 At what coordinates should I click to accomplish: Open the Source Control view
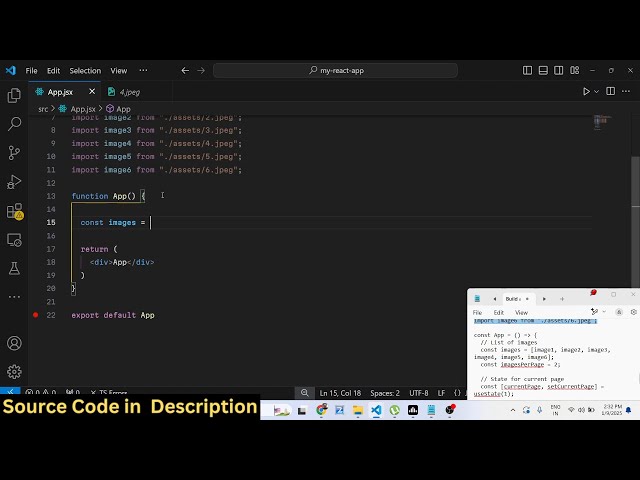pos(14,153)
